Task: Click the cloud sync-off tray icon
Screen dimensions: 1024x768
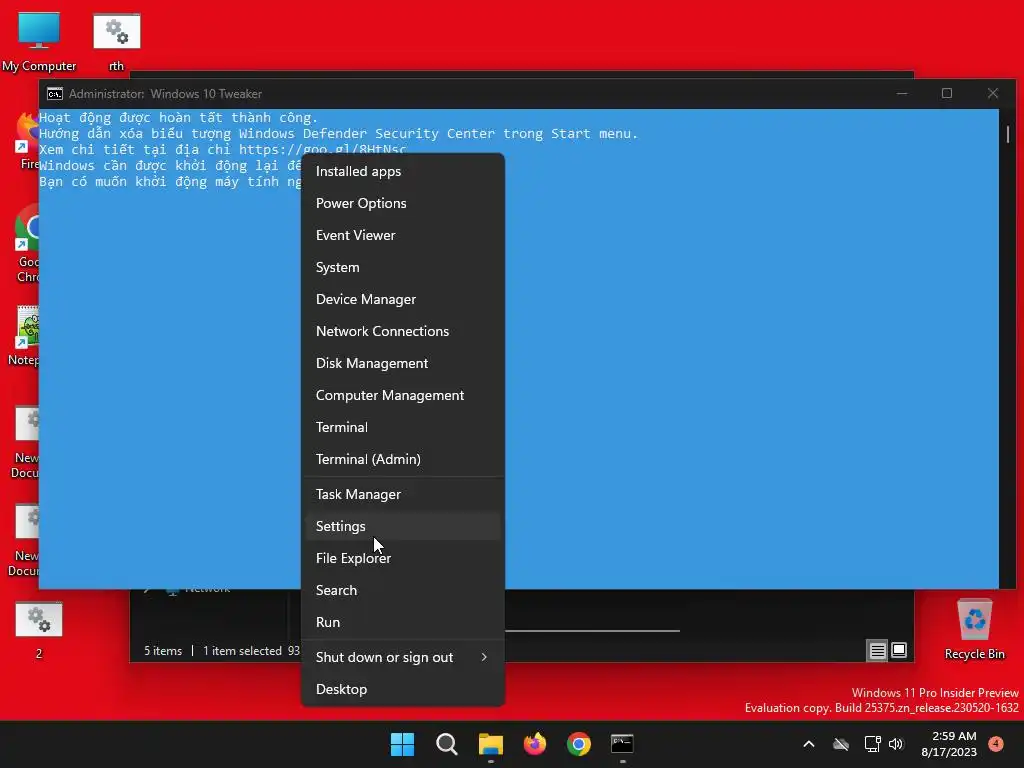Action: (841, 744)
